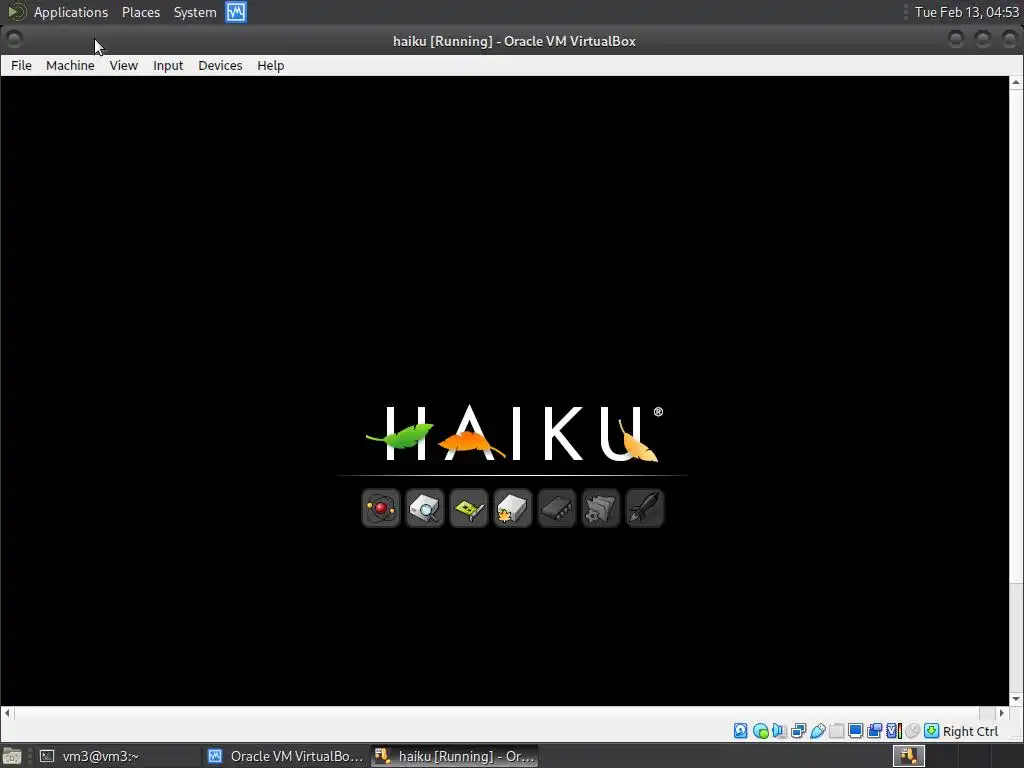
Task: Click the window menu button in title bar
Action: (x=14, y=40)
